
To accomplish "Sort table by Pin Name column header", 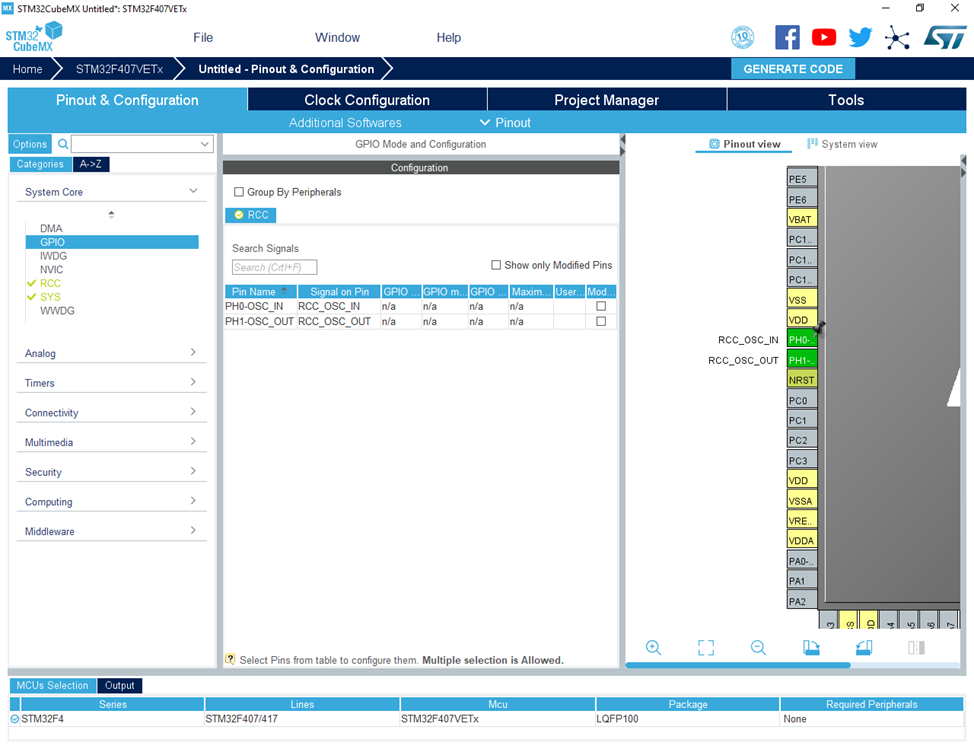I will point(260,291).
